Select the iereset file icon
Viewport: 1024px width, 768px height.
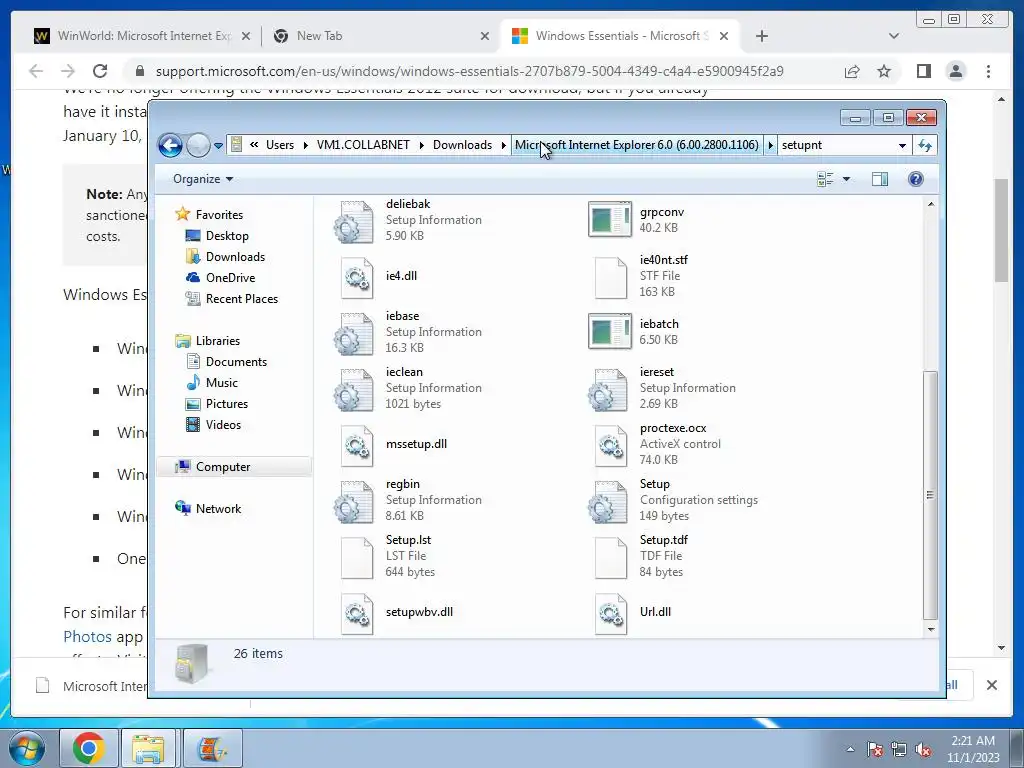(608, 389)
